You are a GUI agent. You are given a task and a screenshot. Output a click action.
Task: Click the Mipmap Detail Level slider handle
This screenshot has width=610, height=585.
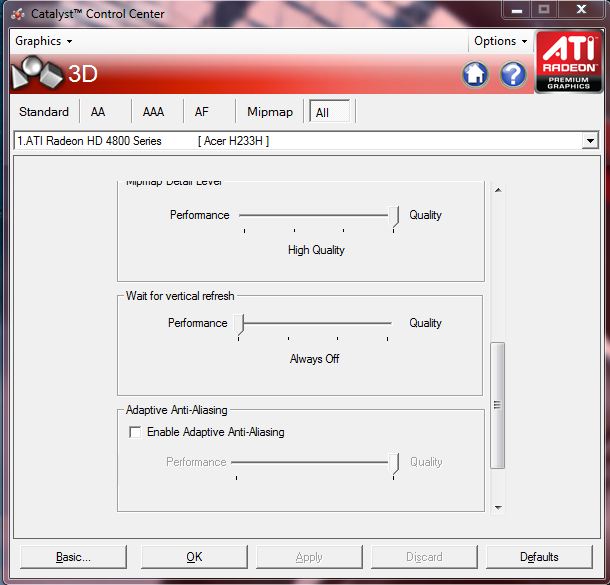[x=394, y=216]
